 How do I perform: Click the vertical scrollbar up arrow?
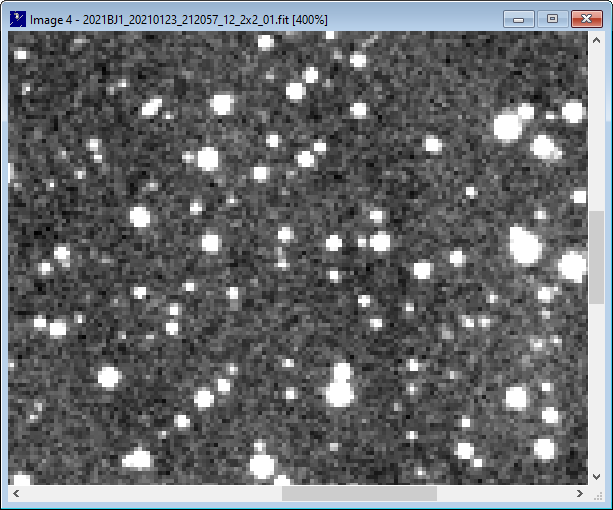coord(596,42)
